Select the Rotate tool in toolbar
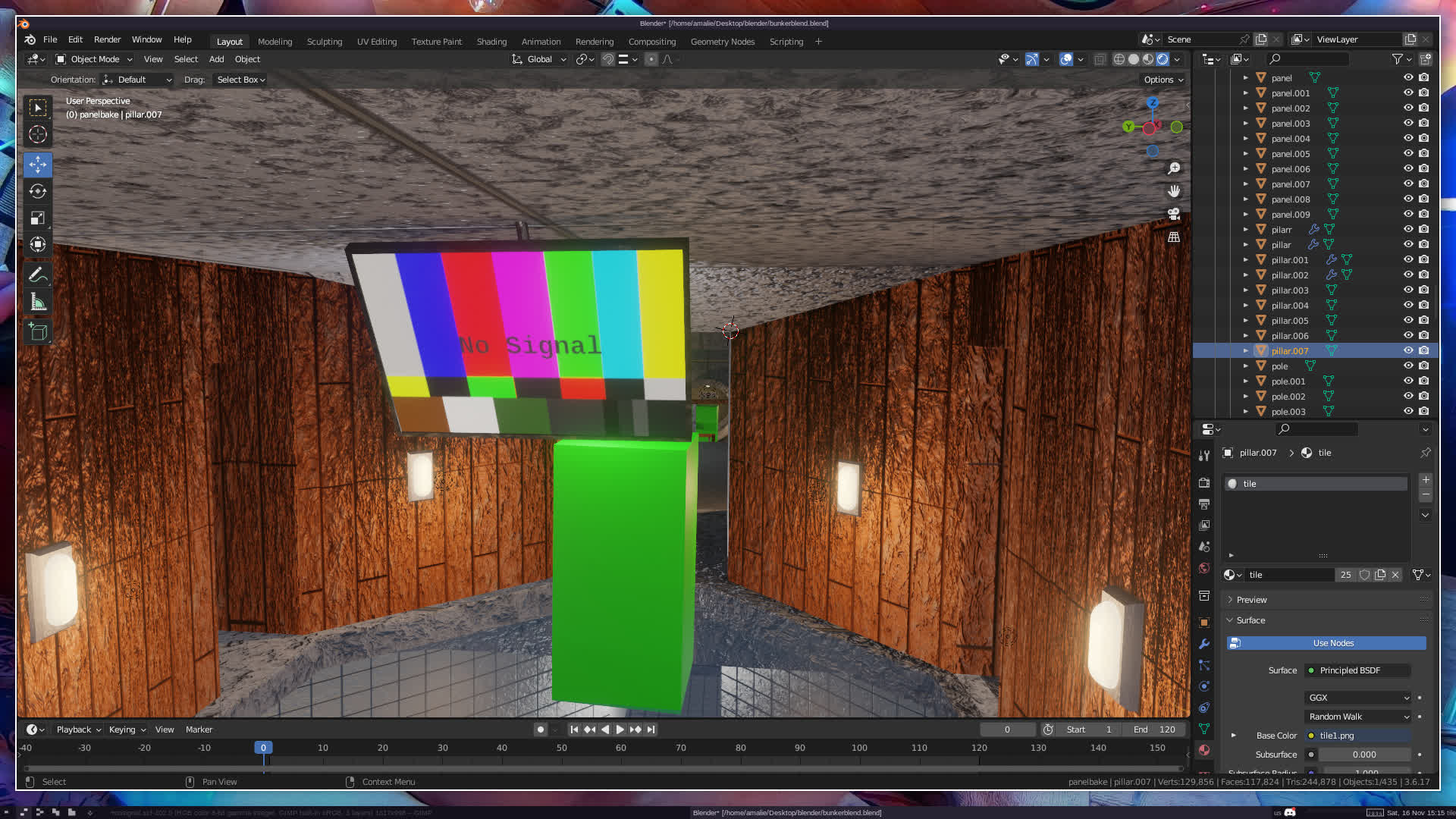Viewport: 1456px width, 819px height. [38, 191]
